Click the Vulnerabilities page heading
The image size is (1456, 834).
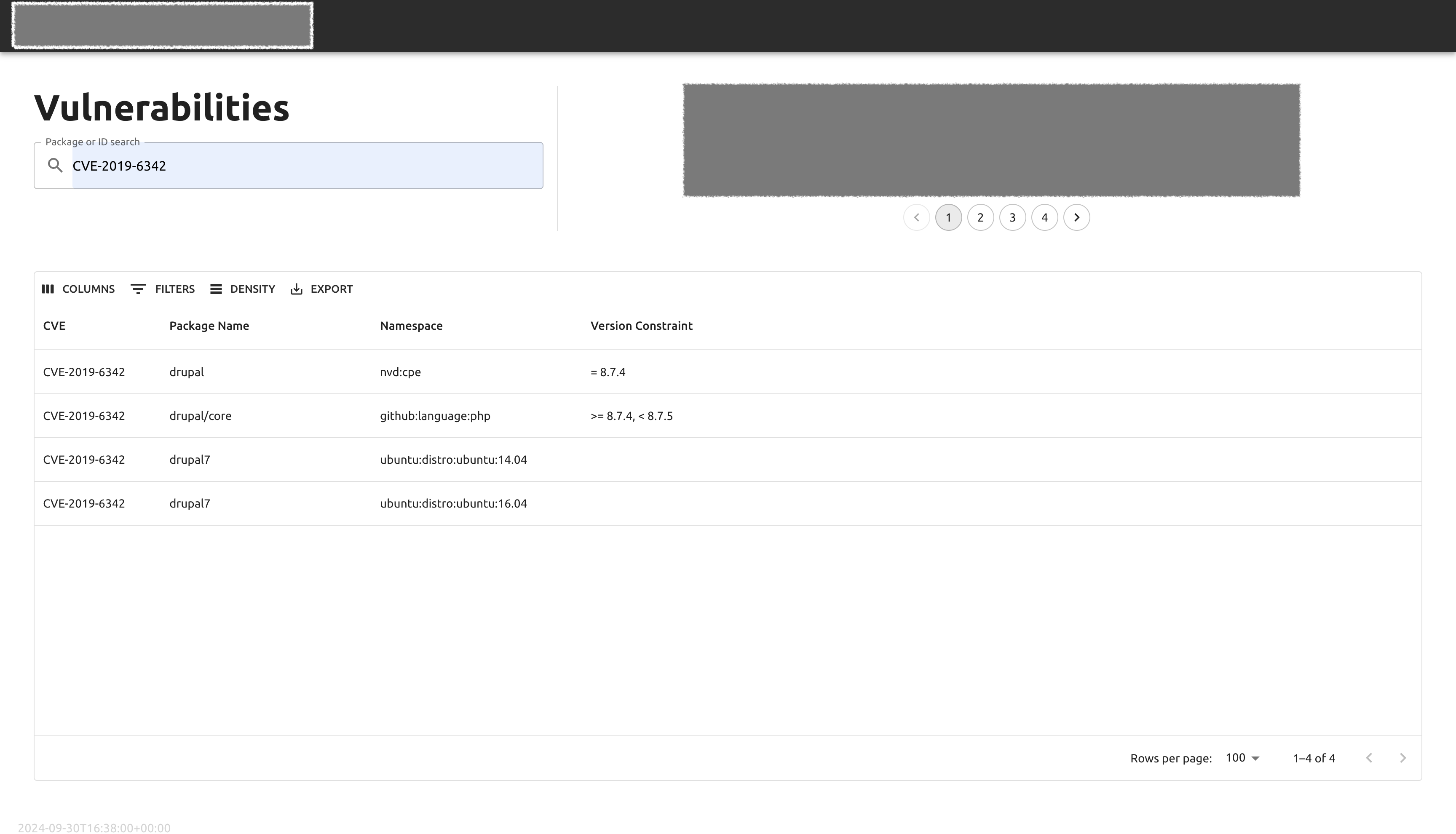tap(162, 107)
